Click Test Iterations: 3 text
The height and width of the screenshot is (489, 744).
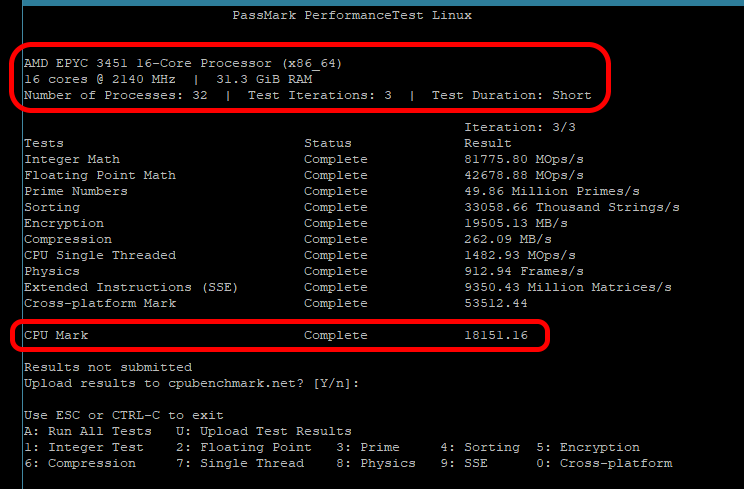pos(320,95)
